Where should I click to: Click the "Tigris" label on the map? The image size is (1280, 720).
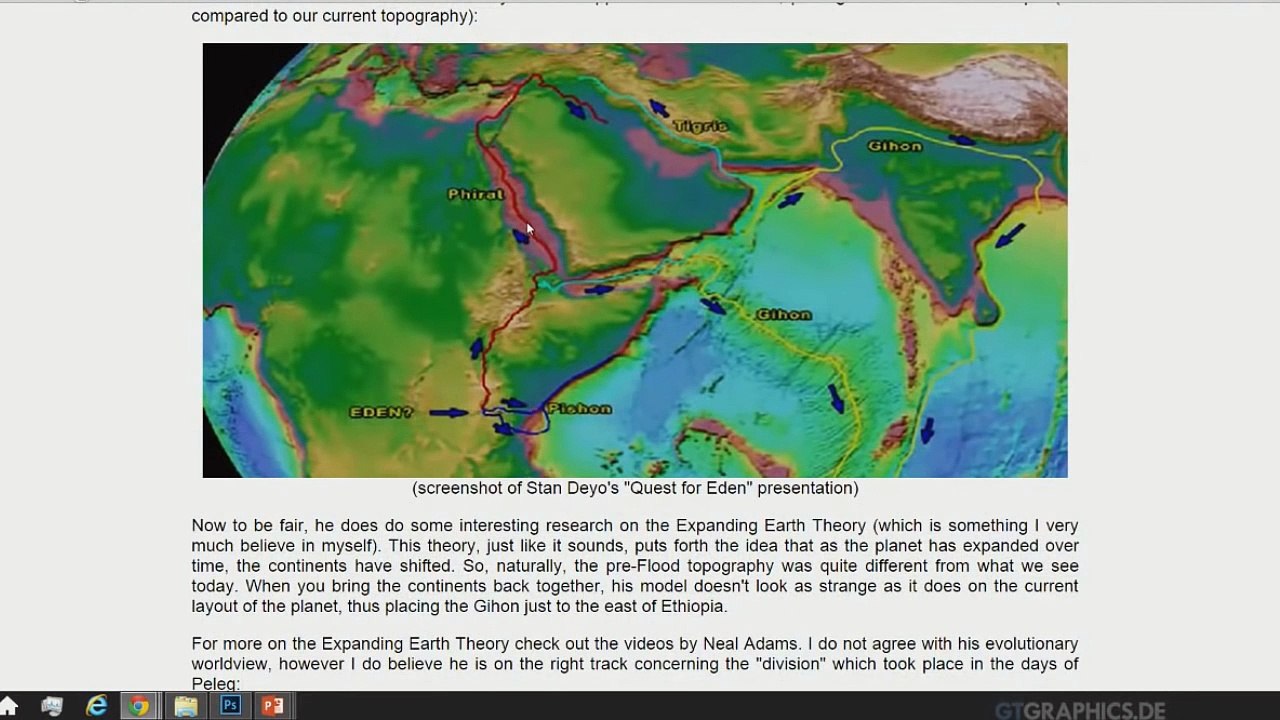point(700,126)
